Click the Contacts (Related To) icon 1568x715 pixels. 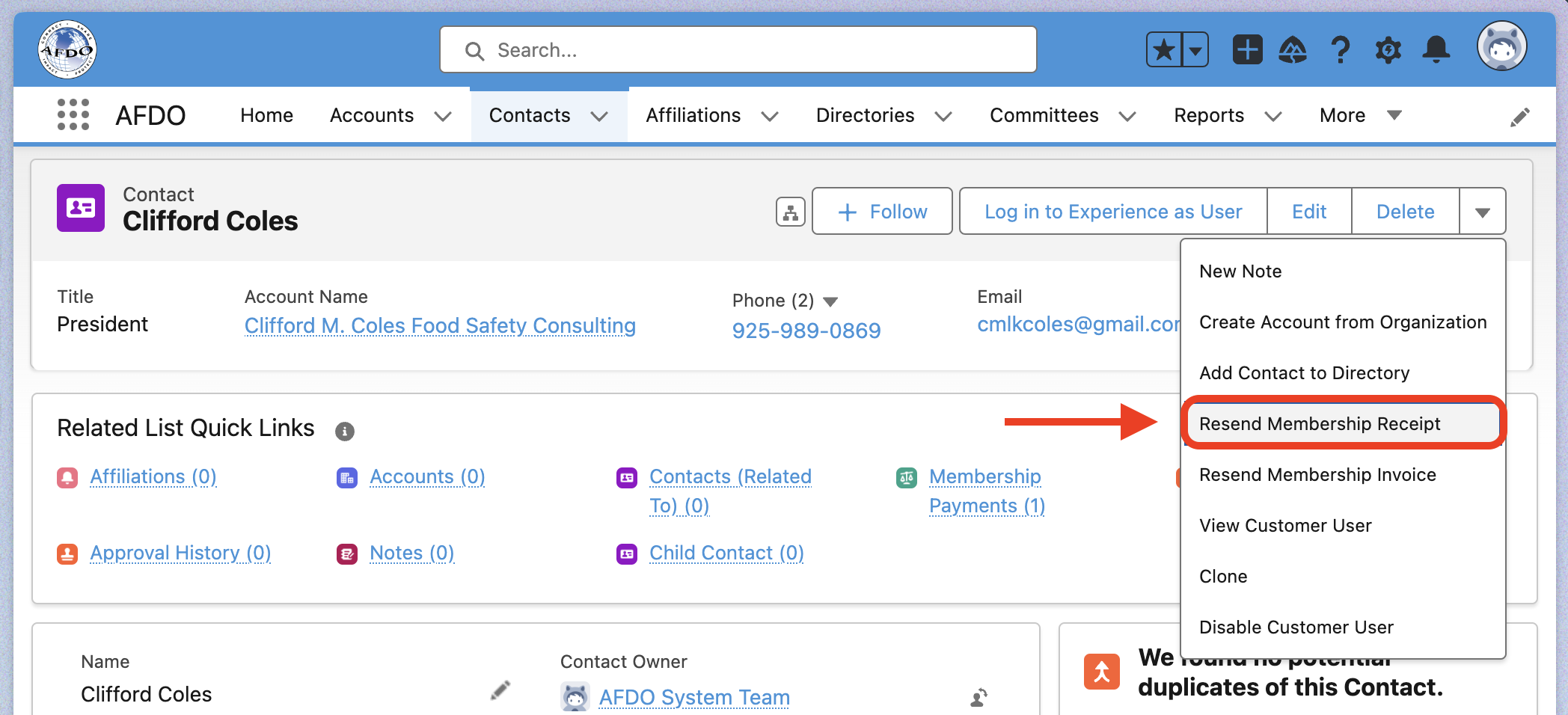pos(627,477)
